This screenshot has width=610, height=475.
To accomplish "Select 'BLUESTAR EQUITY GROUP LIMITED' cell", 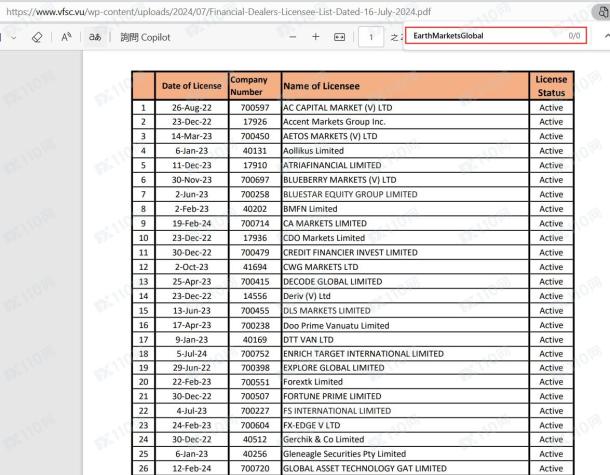I will [405, 195].
